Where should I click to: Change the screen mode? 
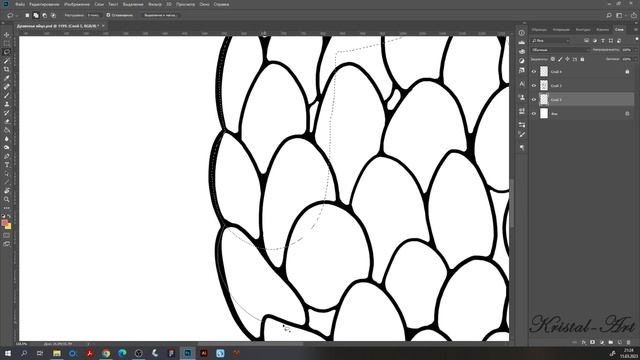pyautogui.click(x=7, y=244)
